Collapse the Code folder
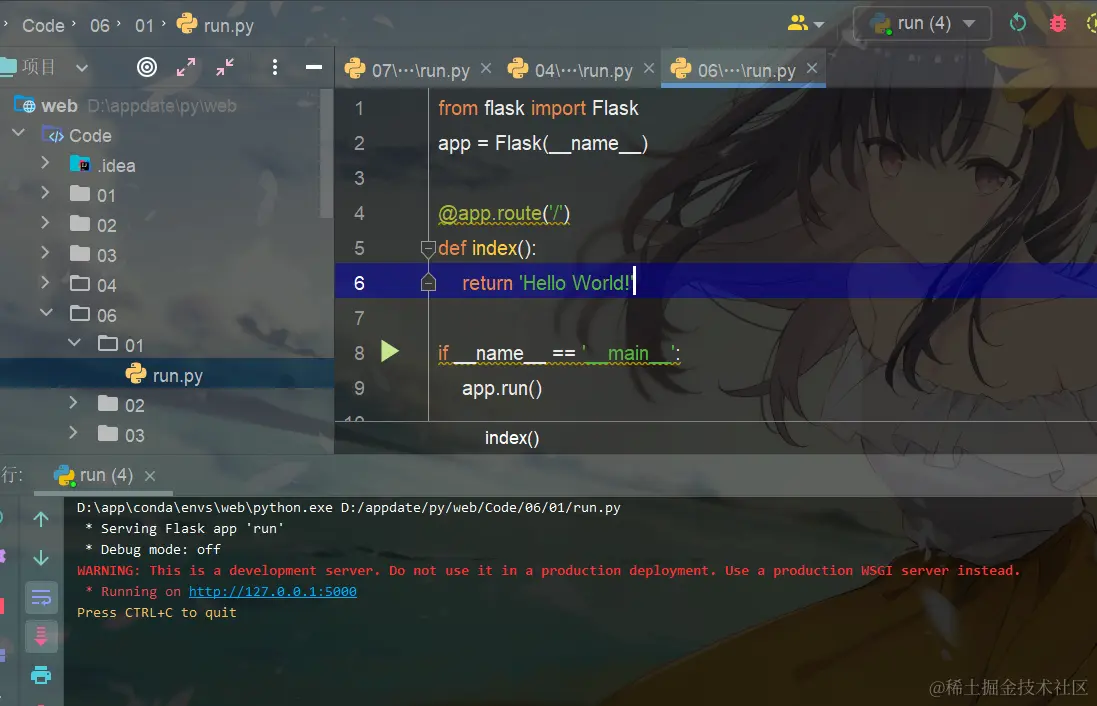The height and width of the screenshot is (706, 1097). click(x=19, y=133)
